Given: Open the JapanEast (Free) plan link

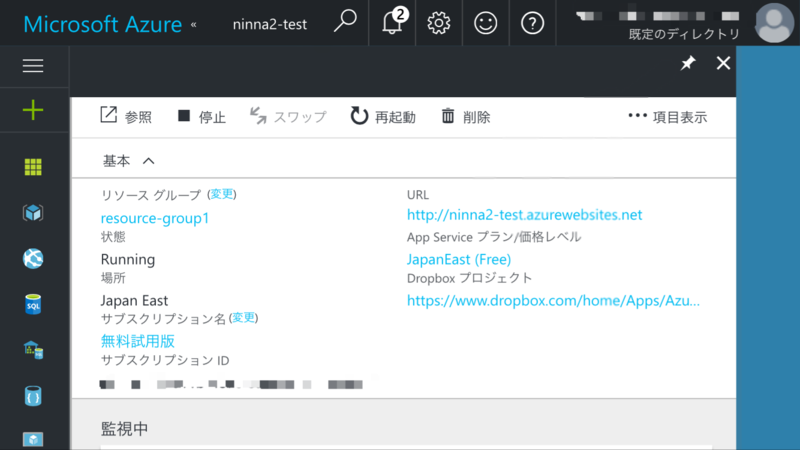Looking at the screenshot, I should coord(459,259).
